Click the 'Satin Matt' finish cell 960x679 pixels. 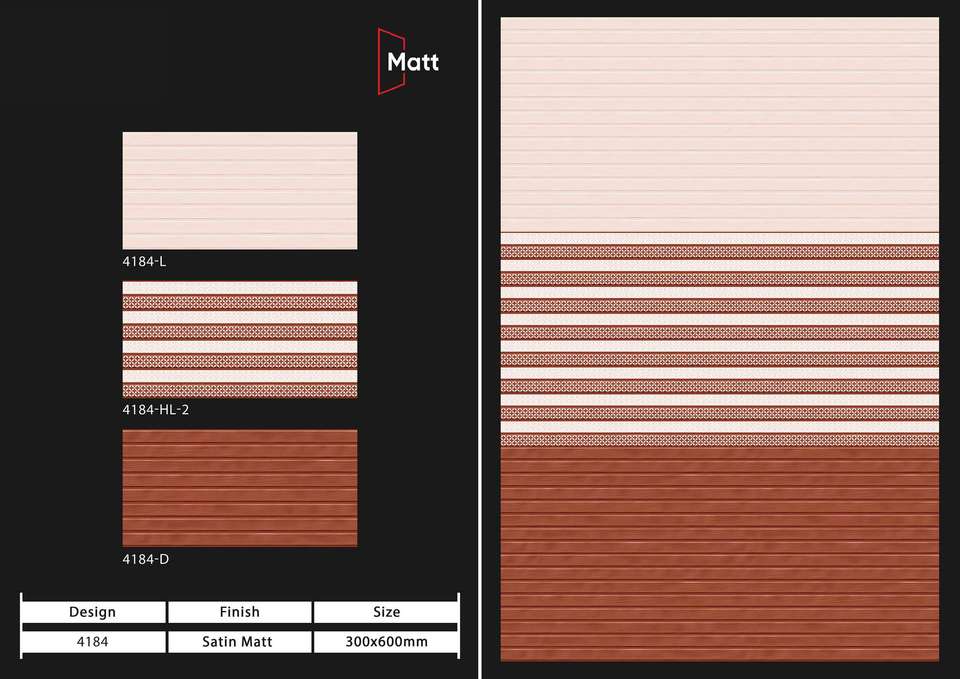(239, 642)
